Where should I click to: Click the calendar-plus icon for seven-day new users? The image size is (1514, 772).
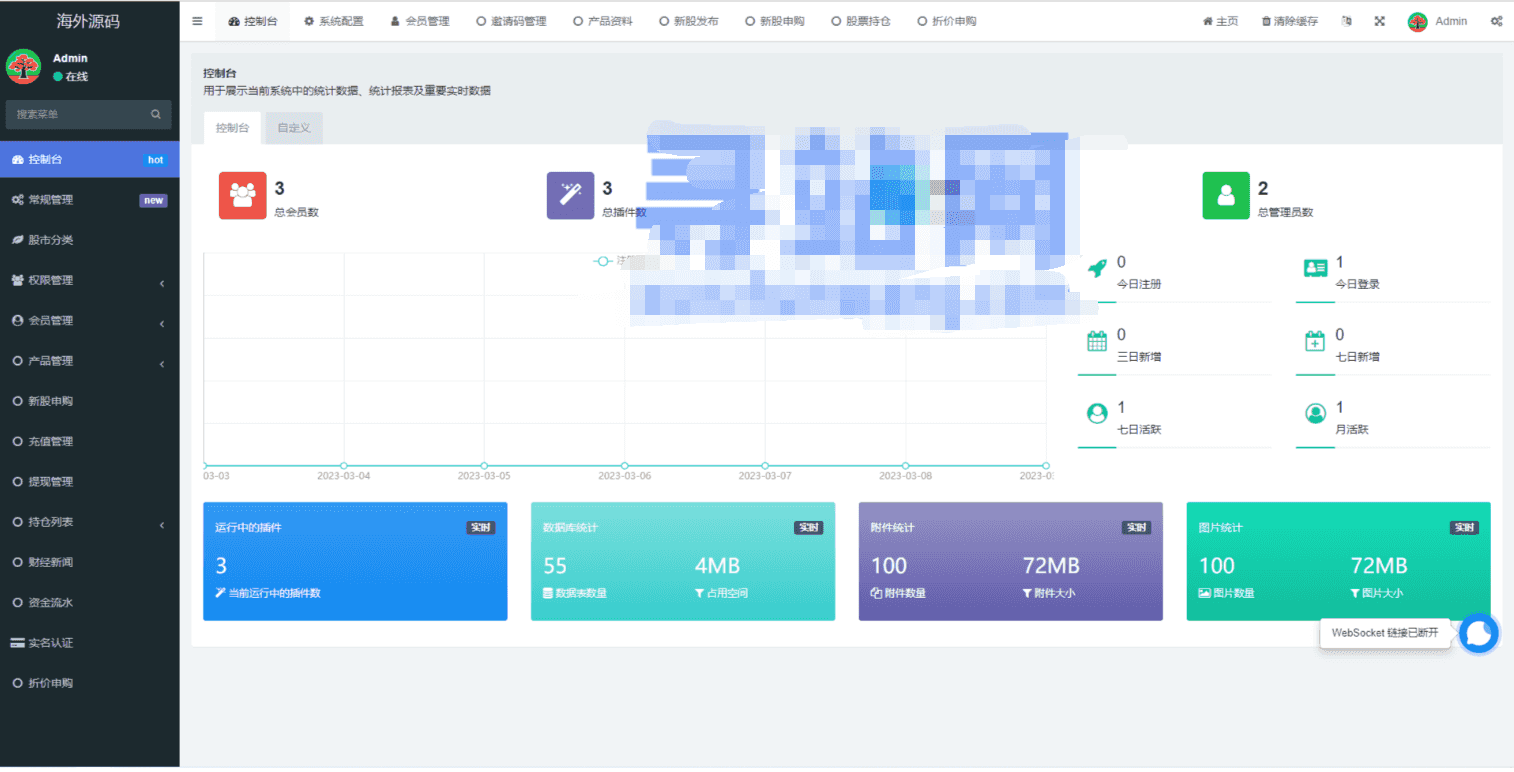pos(1315,341)
